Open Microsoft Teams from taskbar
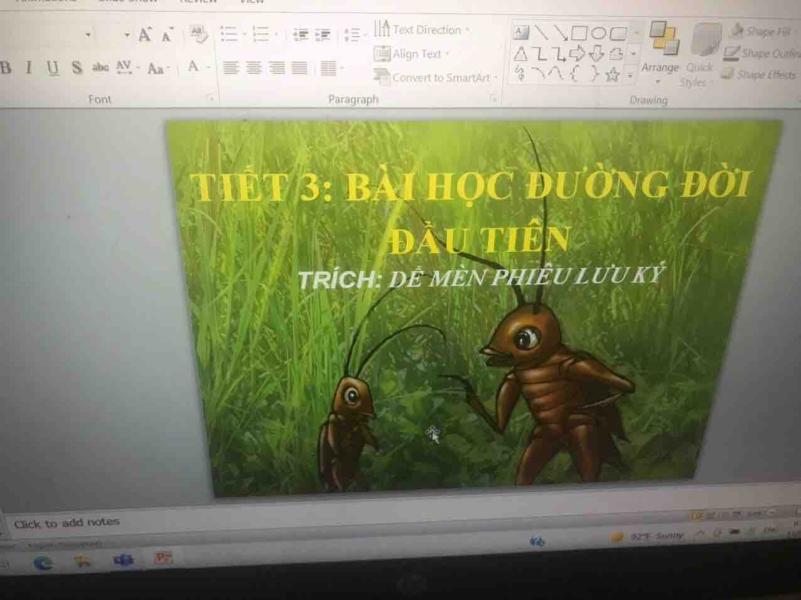801x600 pixels. point(124,560)
